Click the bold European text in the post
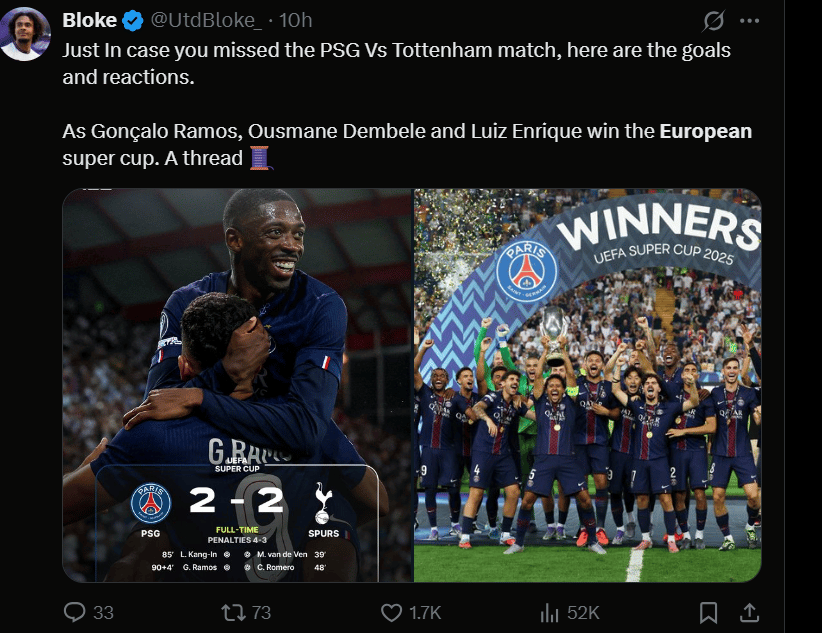Image resolution: width=822 pixels, height=633 pixels. coord(706,131)
